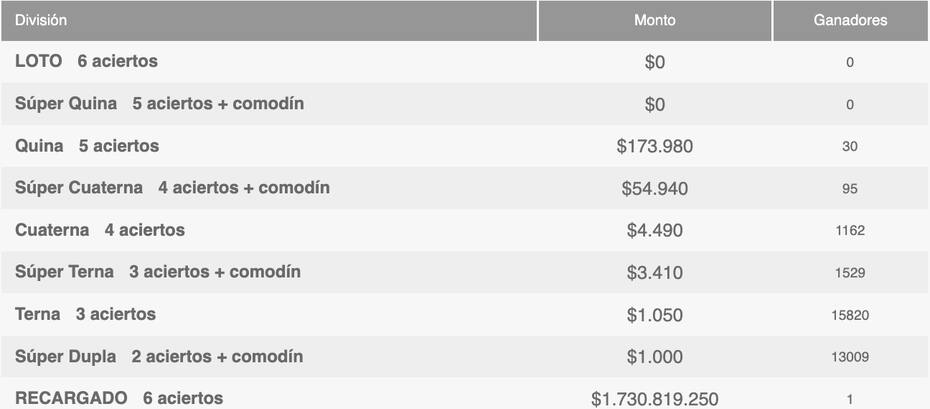Click the Ganadores column header
The image size is (930, 409).
[x=850, y=21]
